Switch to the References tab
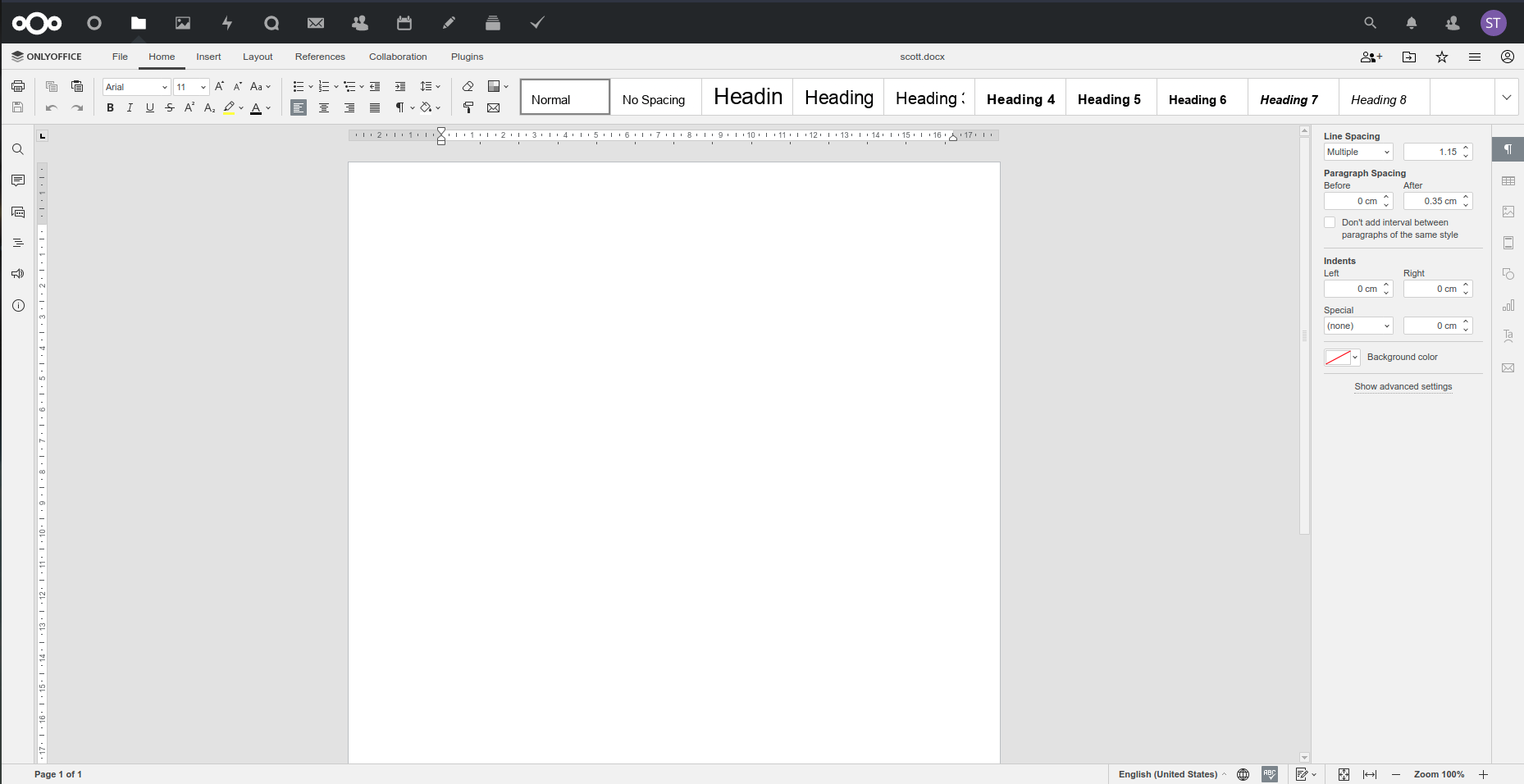Image resolution: width=1524 pixels, height=784 pixels. [320, 57]
